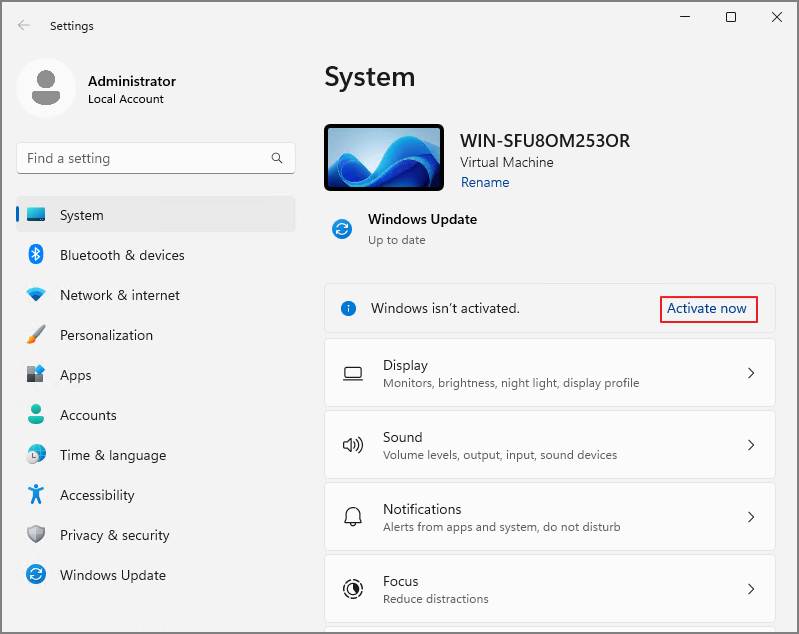Expand Sound settings chevron
Viewport: 799px width, 634px height.
pyautogui.click(x=751, y=445)
